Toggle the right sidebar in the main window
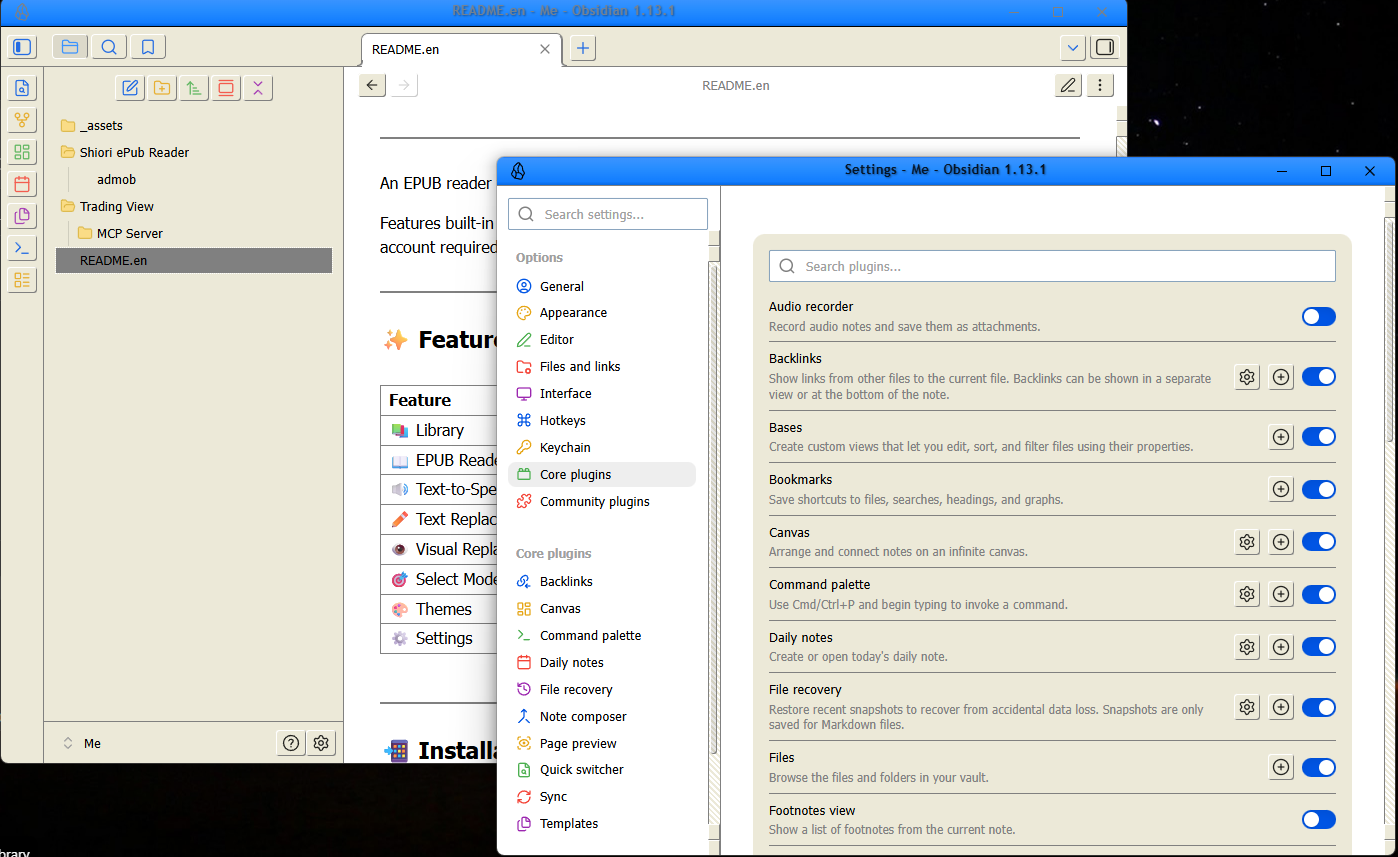Viewport: 1398px width, 857px height. tap(1105, 47)
